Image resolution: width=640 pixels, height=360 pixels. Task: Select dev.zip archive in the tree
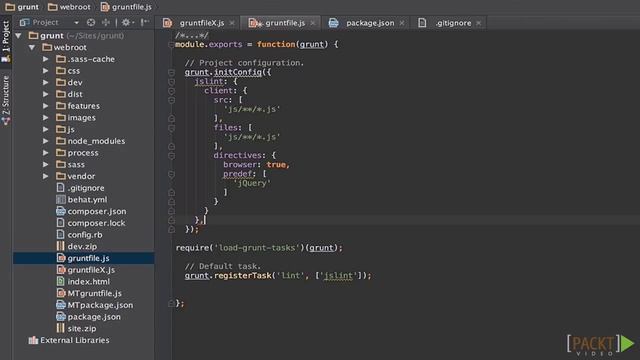[x=82, y=247]
